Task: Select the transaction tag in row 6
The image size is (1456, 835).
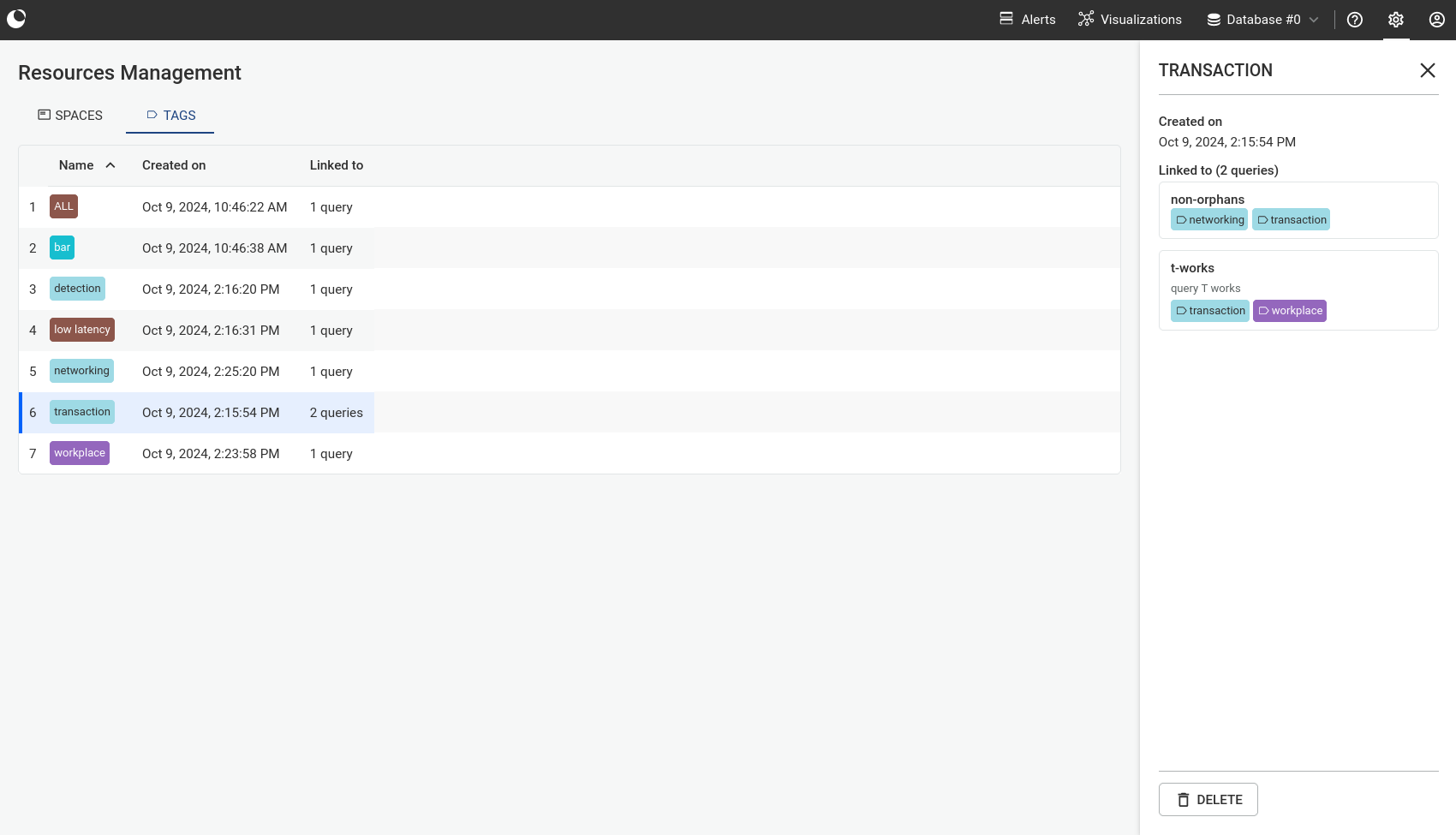Action: (82, 412)
